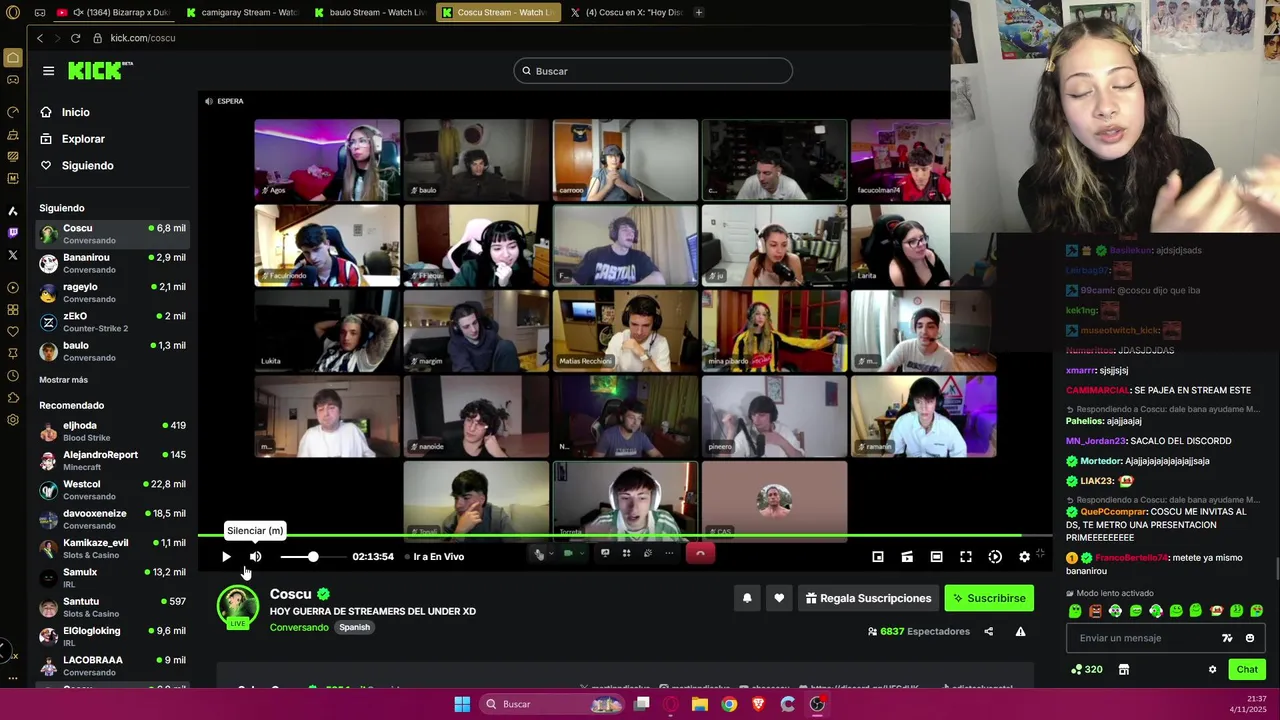Screen dimensions: 1280x720
Task: End the call with the red hang-up button
Action: (700, 554)
